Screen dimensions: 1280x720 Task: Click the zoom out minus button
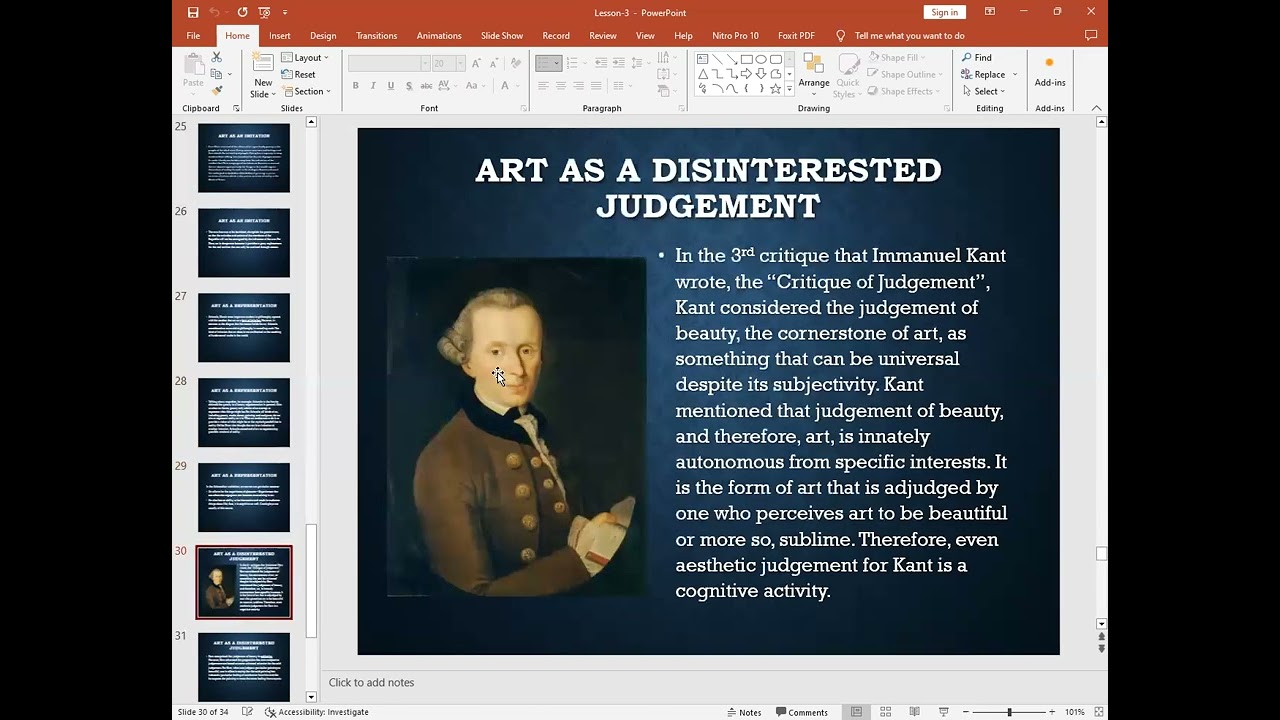pyautogui.click(x=966, y=712)
